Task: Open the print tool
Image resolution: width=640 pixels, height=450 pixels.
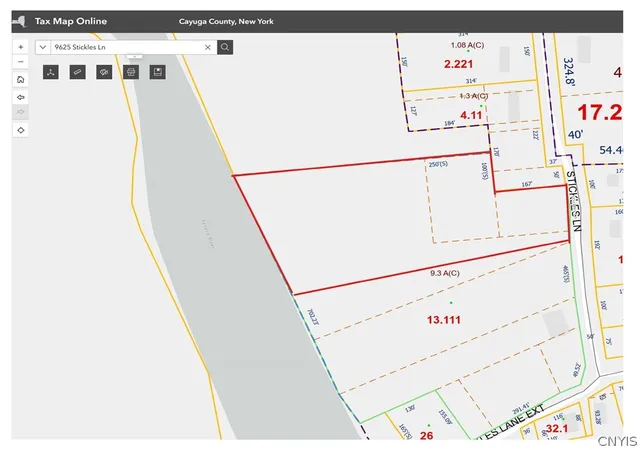Action: [131, 72]
